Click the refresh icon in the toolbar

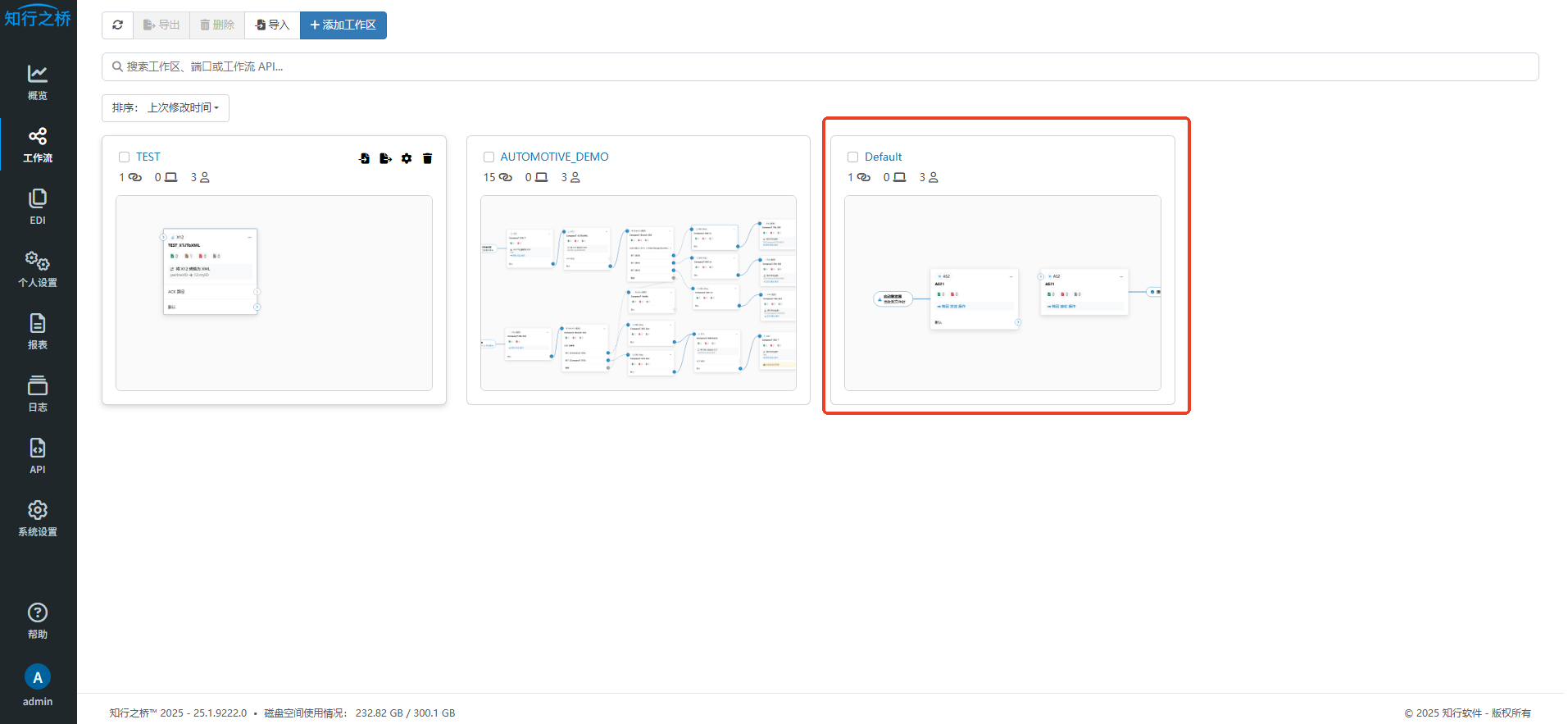click(118, 25)
